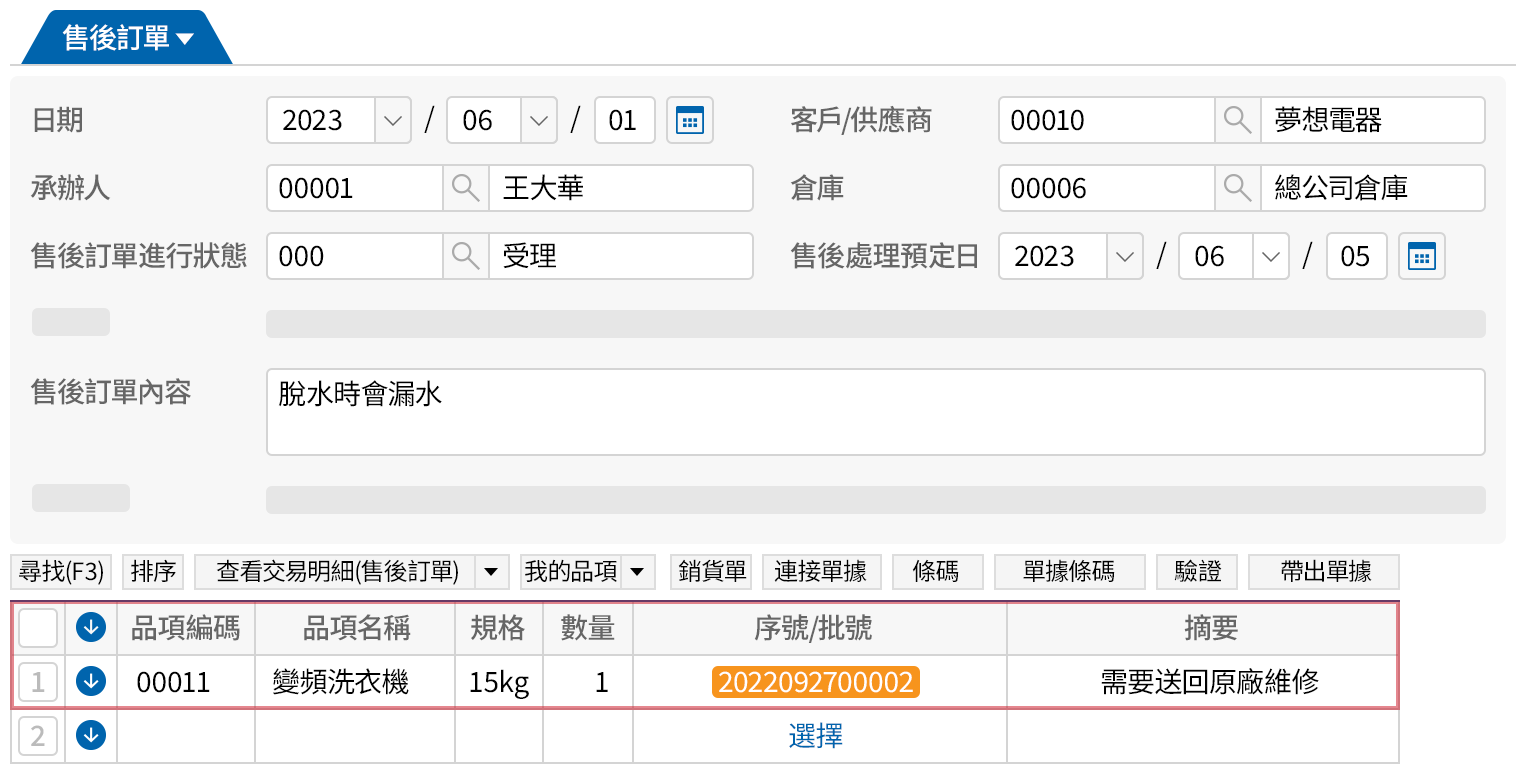
Task: Toggle the select-all checkbox in table header
Action: pyautogui.click(x=38, y=628)
